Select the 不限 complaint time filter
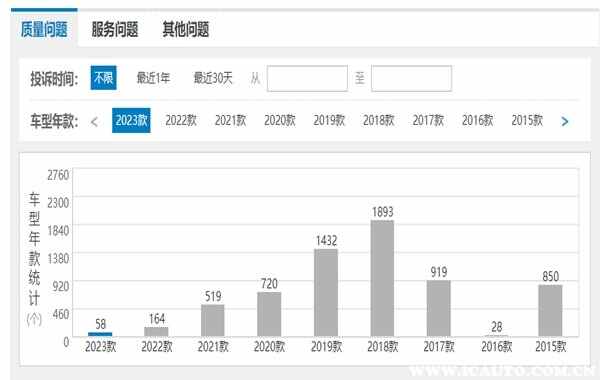This screenshot has height=380, width=600. [x=103, y=78]
